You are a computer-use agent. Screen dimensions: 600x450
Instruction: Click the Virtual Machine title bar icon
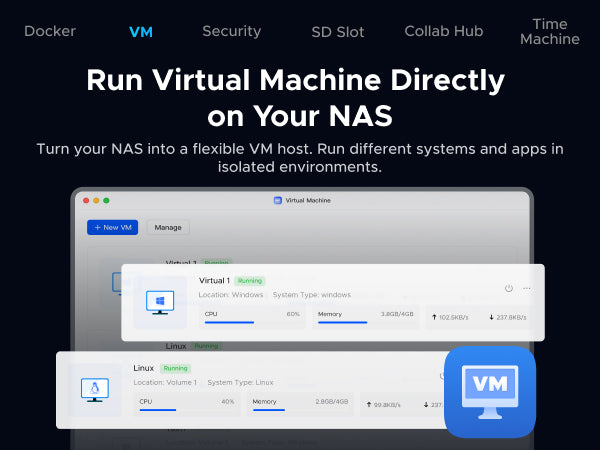[x=278, y=200]
